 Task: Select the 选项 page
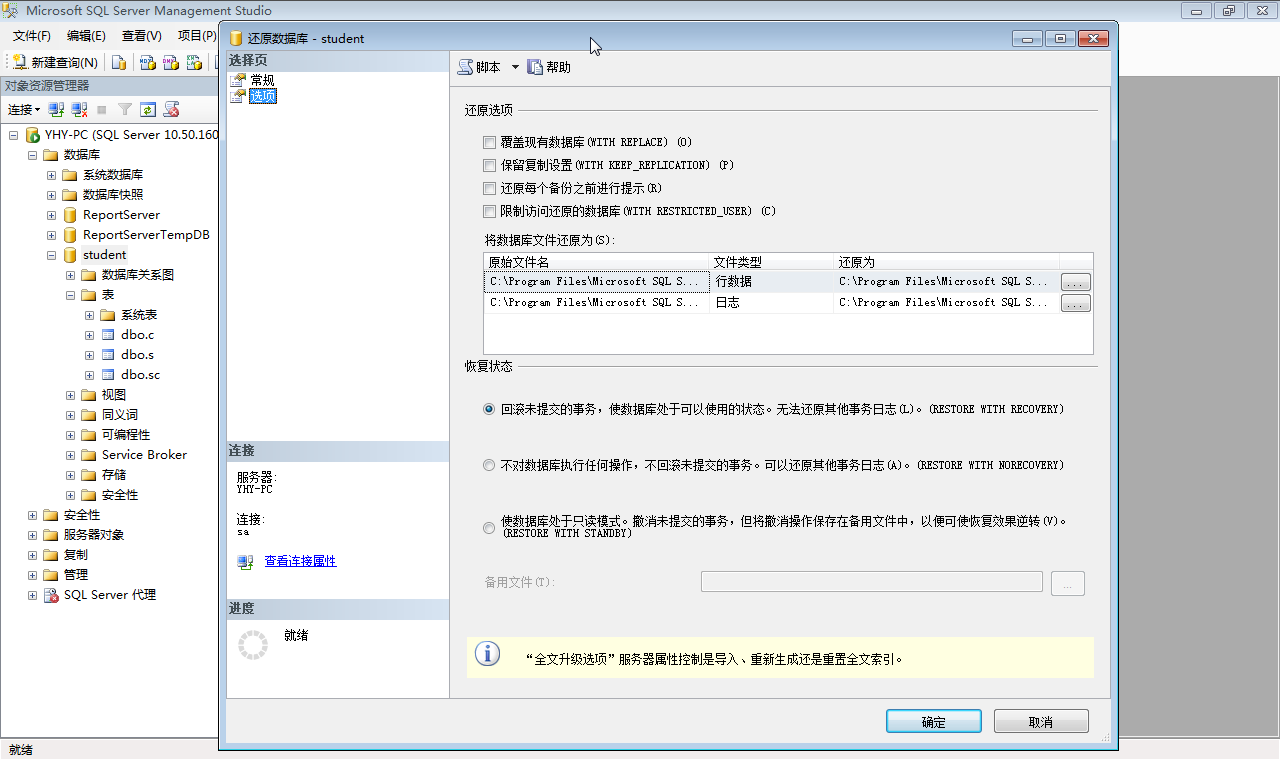click(262, 96)
